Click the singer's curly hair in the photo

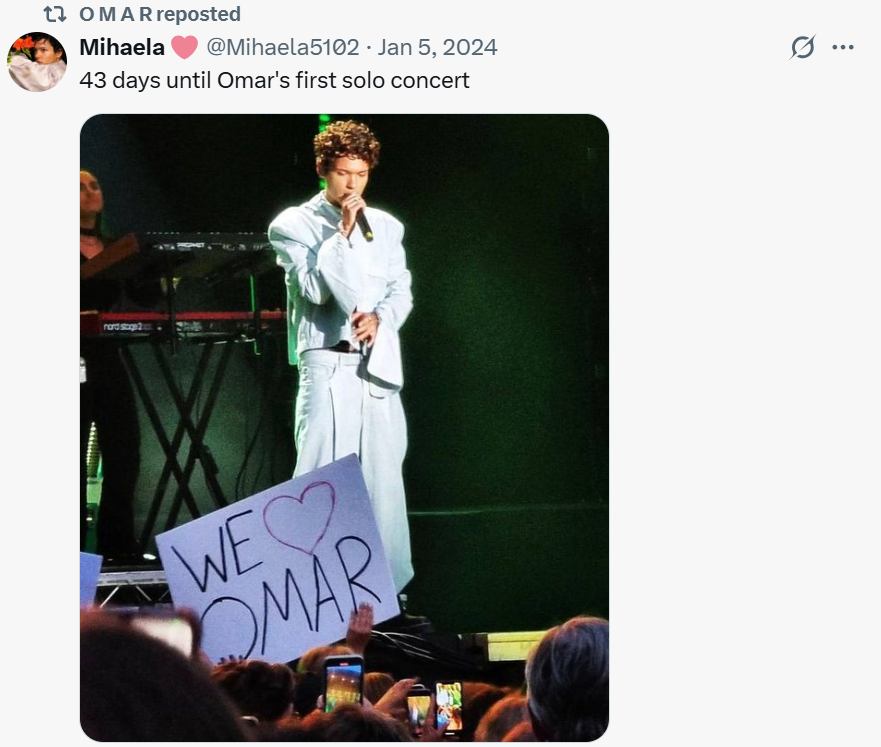(x=347, y=143)
